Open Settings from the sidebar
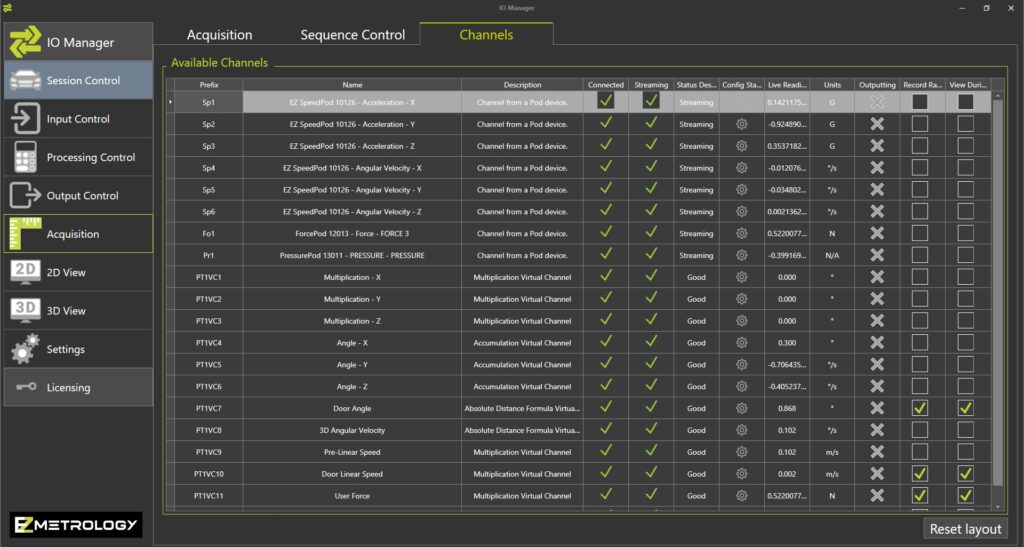The height and width of the screenshot is (547, 1024). (78, 349)
